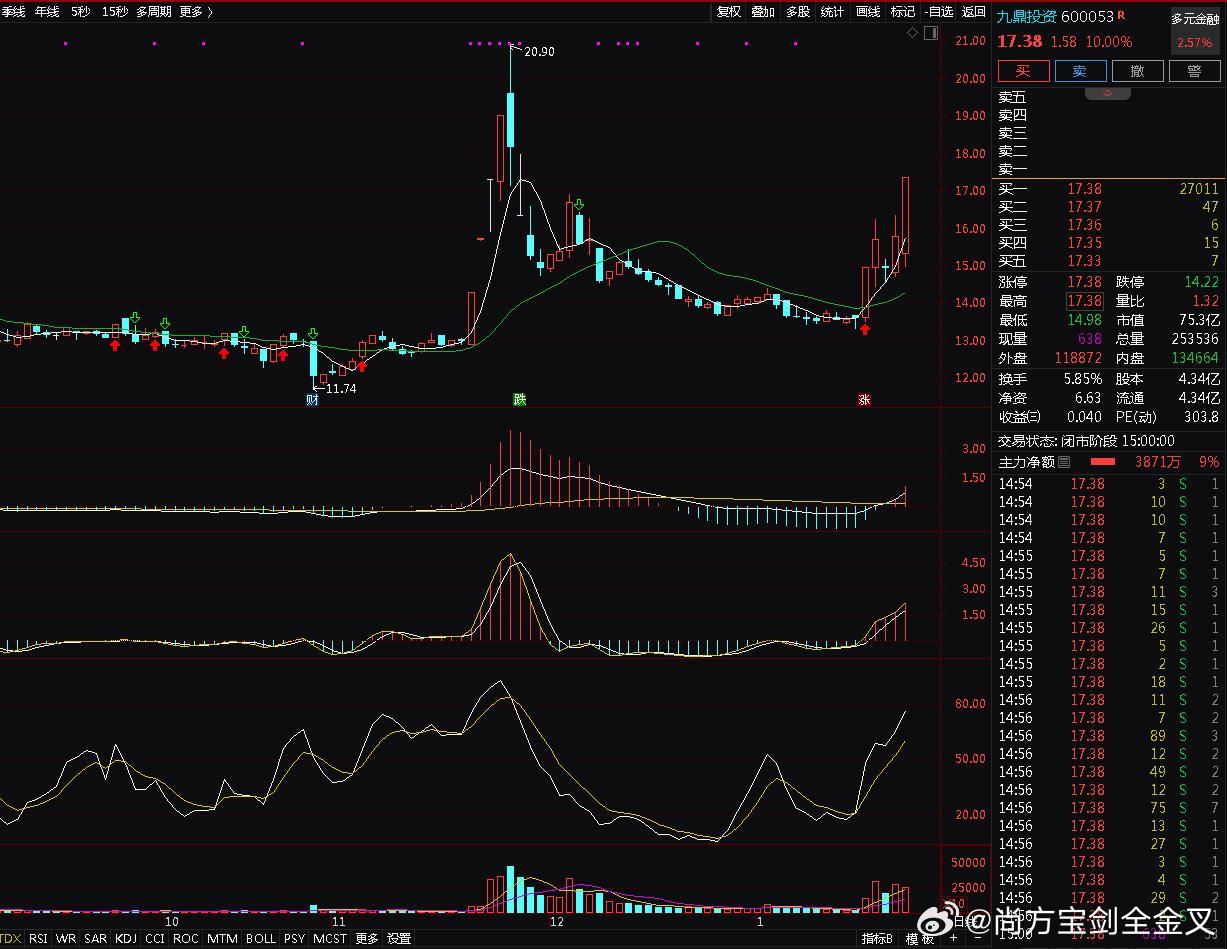The height and width of the screenshot is (949, 1227).
Task: Click -自选 to remove stock from watchlist
Action: (938, 11)
